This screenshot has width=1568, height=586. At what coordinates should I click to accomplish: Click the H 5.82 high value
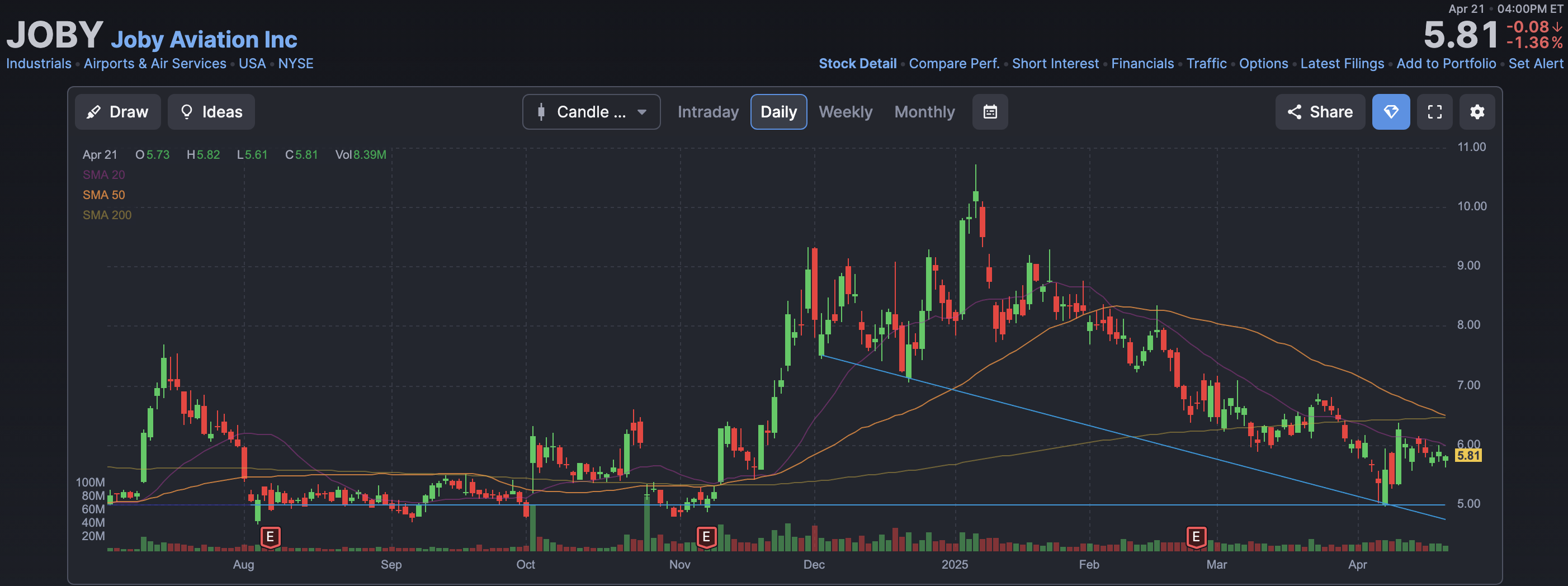tap(204, 155)
